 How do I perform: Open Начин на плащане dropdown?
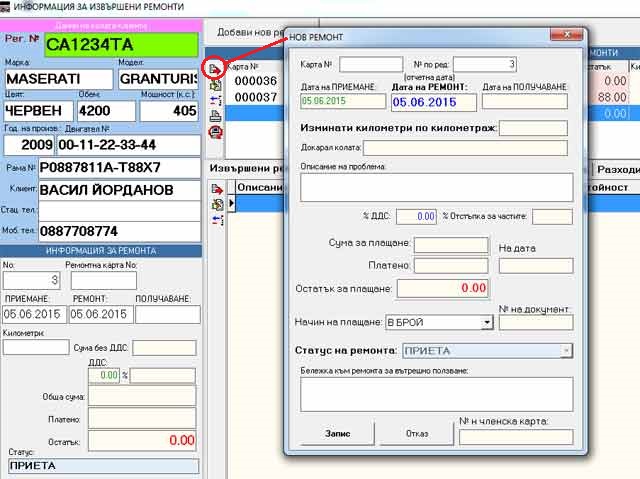click(487, 323)
